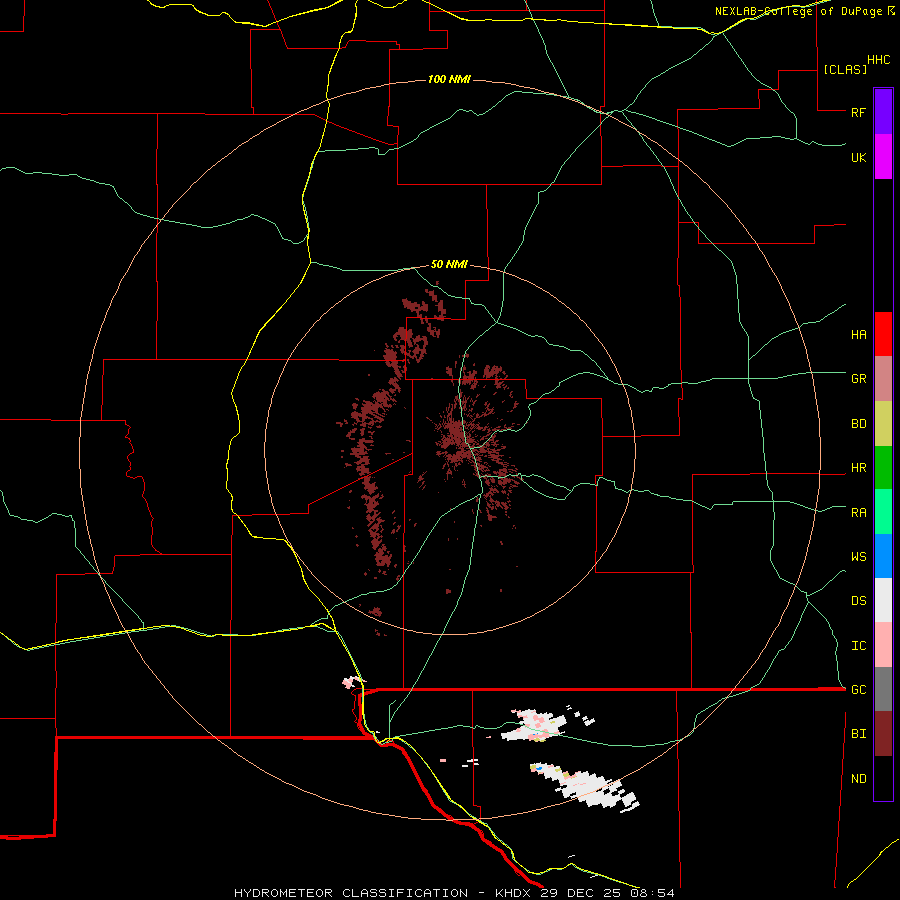Click the RA legend label
The width and height of the screenshot is (900, 900).
click(858, 512)
